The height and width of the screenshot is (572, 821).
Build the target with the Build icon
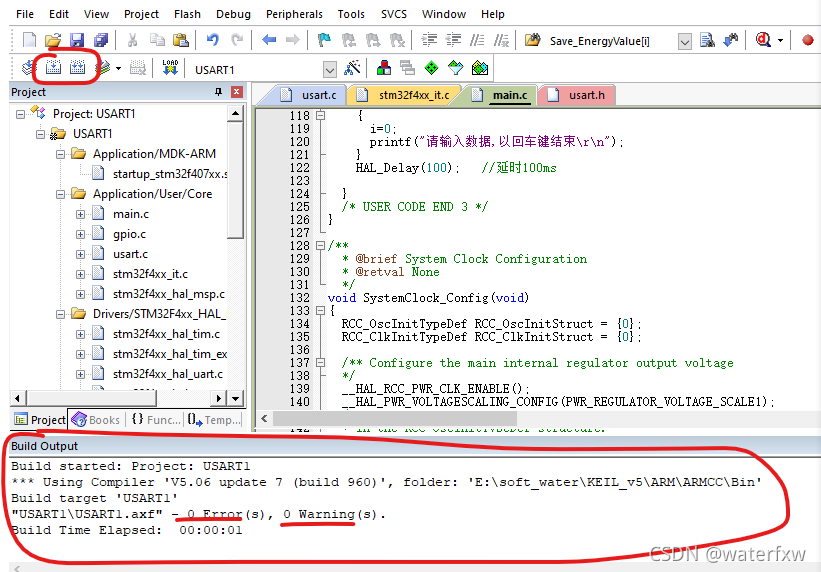53,68
